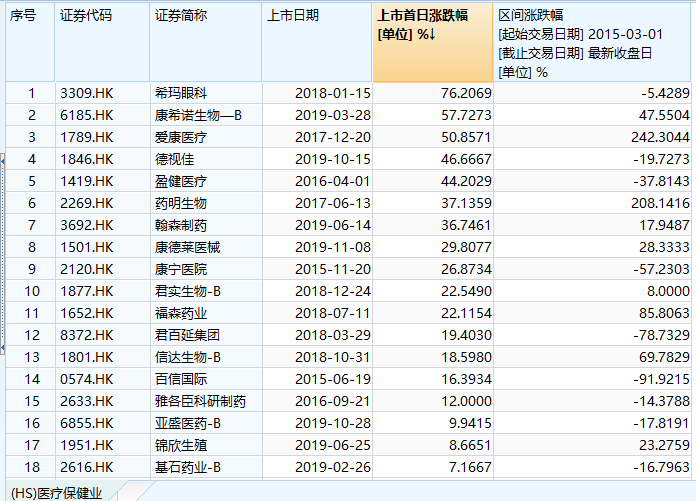This screenshot has height=501, width=696.
Task: Select code 1419.HK cell
Action: pyautogui.click(x=103, y=181)
